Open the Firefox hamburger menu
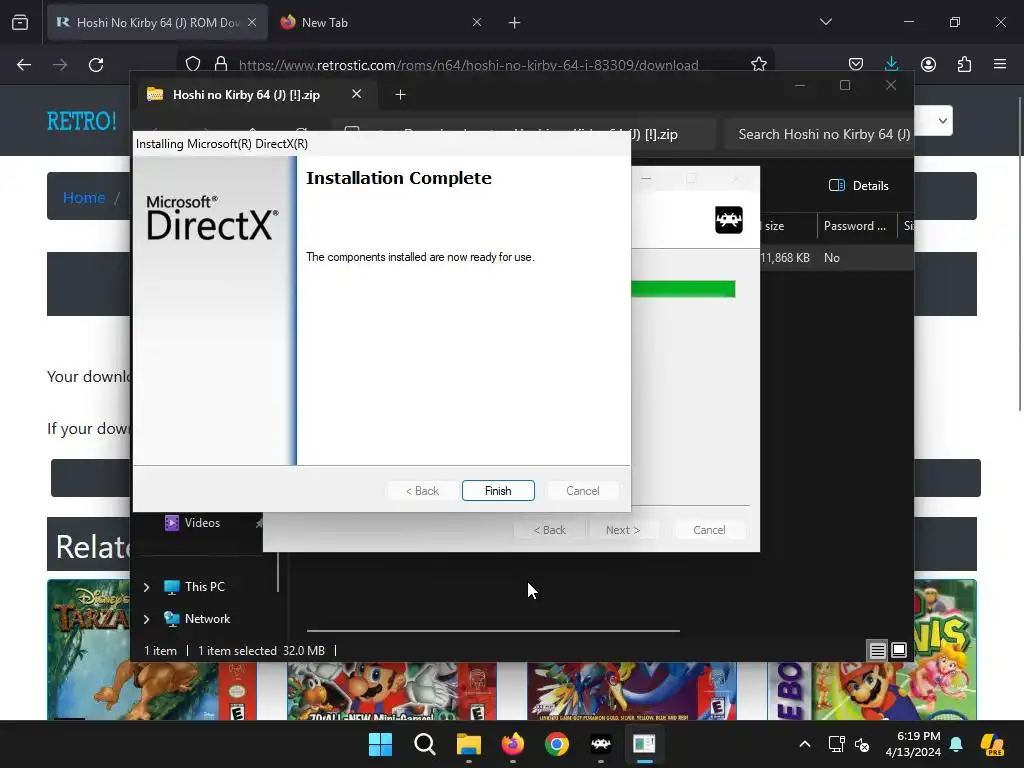The width and height of the screenshot is (1024, 768). pyautogui.click(x=1000, y=64)
